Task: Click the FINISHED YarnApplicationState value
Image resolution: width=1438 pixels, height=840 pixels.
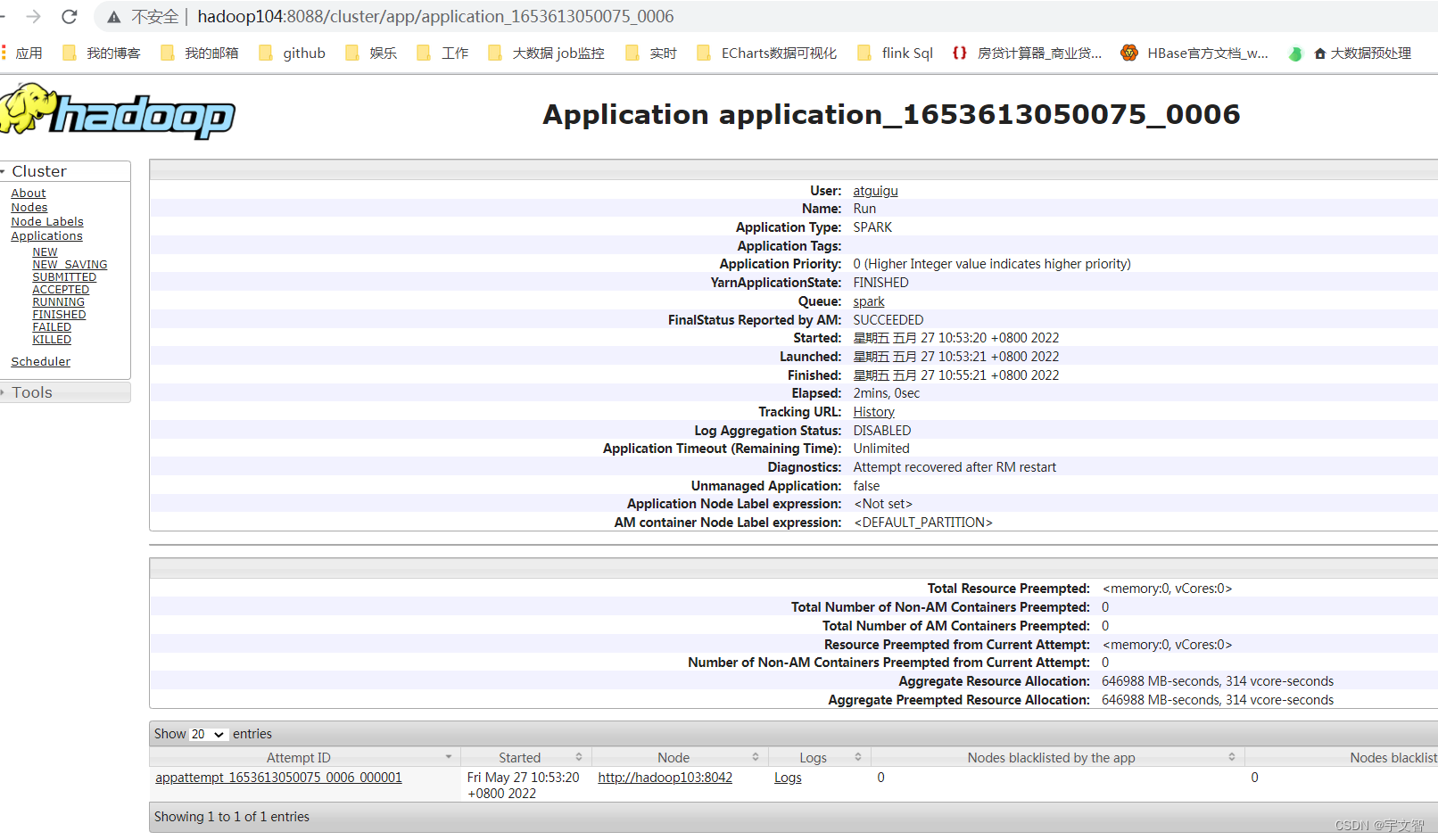Action: [x=880, y=283]
